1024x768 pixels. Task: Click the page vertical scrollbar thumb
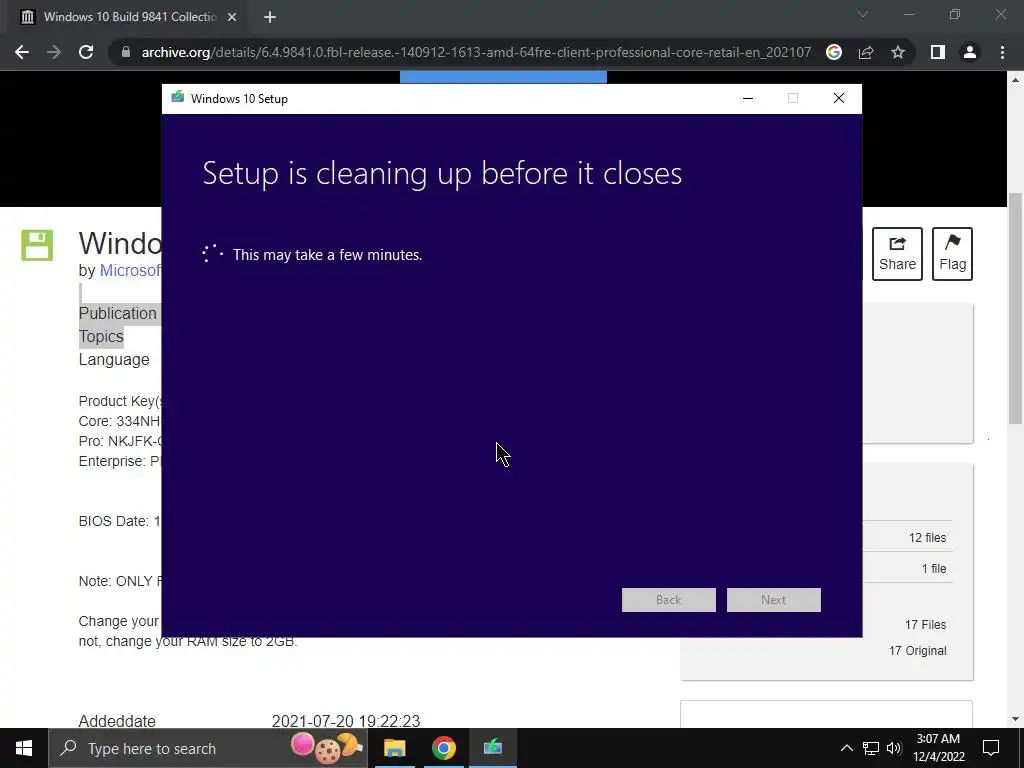click(x=1016, y=308)
